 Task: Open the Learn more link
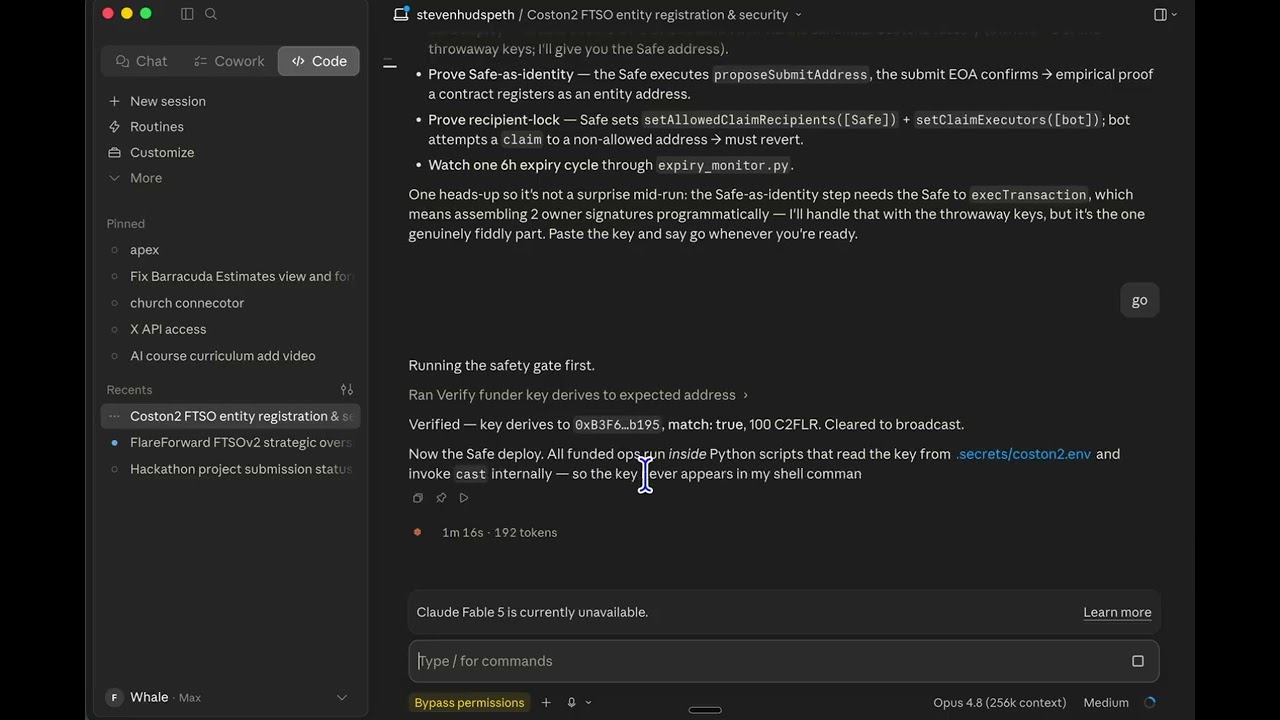(x=1117, y=612)
